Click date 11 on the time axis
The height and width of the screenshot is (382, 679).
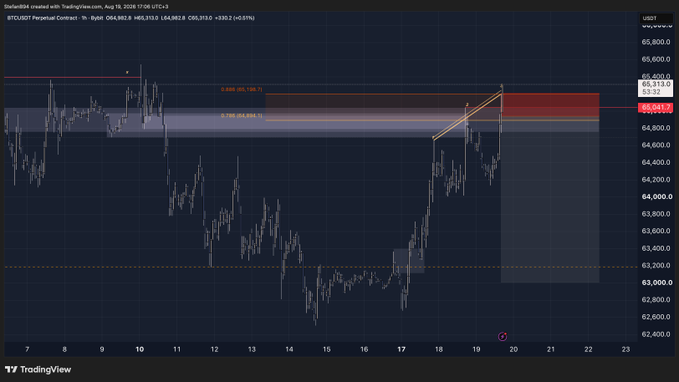click(x=177, y=349)
